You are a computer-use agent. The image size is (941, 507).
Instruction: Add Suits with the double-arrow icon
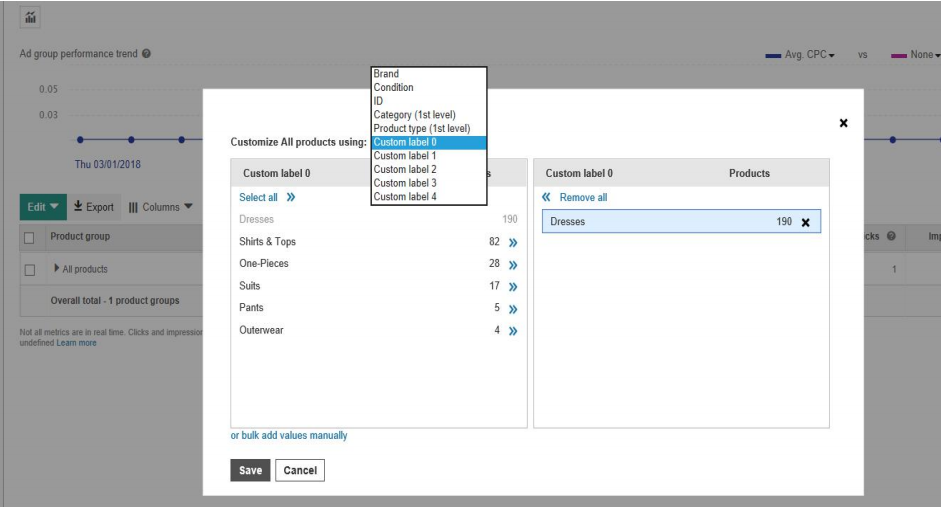tap(512, 286)
